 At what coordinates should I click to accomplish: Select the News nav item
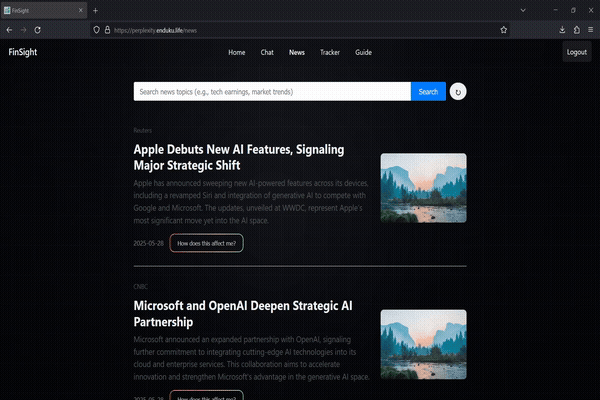pos(297,52)
